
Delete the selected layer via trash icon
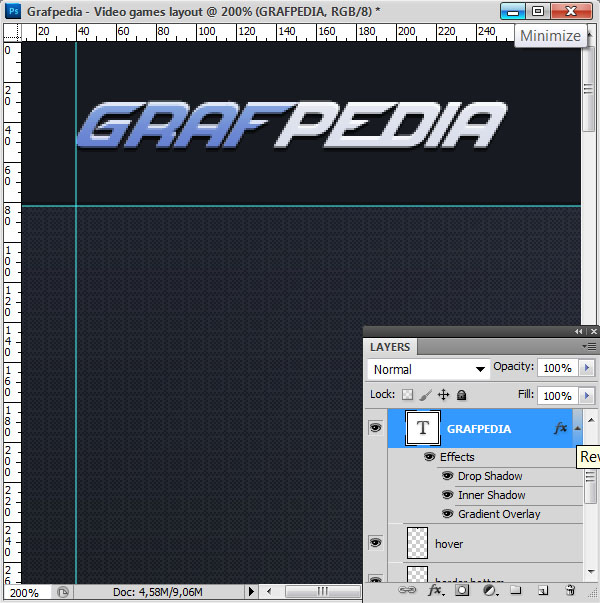click(x=570, y=590)
